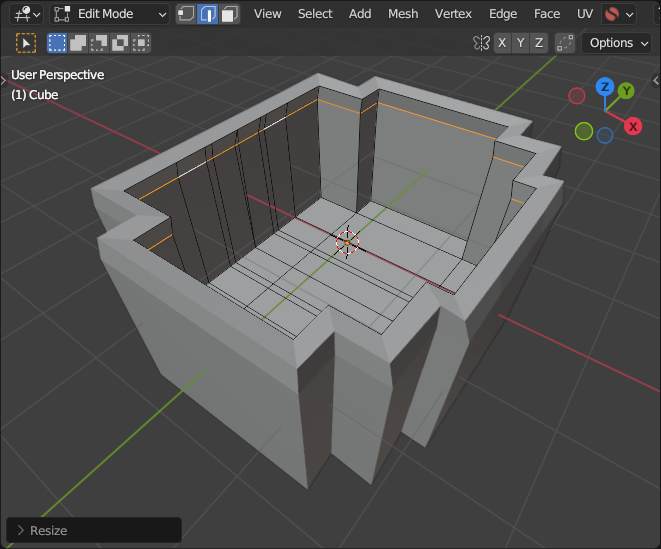Viewport: 661px width, 549px height.
Task: Open the Mesh menu
Action: (x=403, y=14)
